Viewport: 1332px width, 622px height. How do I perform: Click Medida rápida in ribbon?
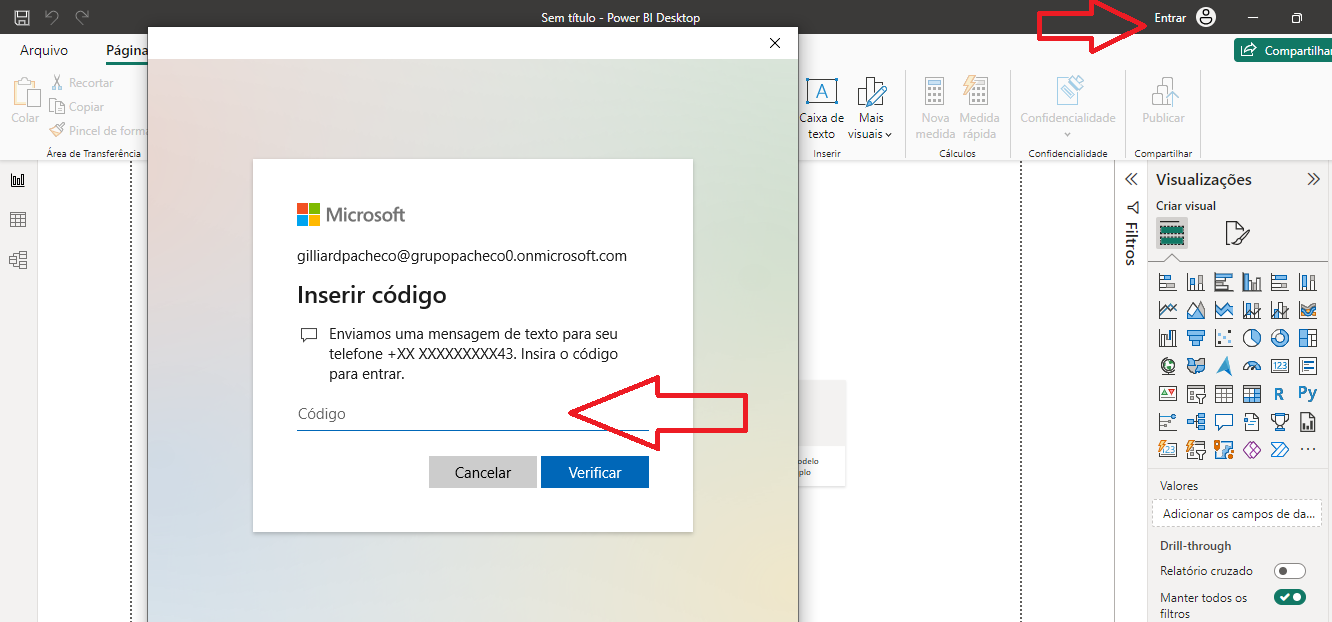click(x=979, y=108)
